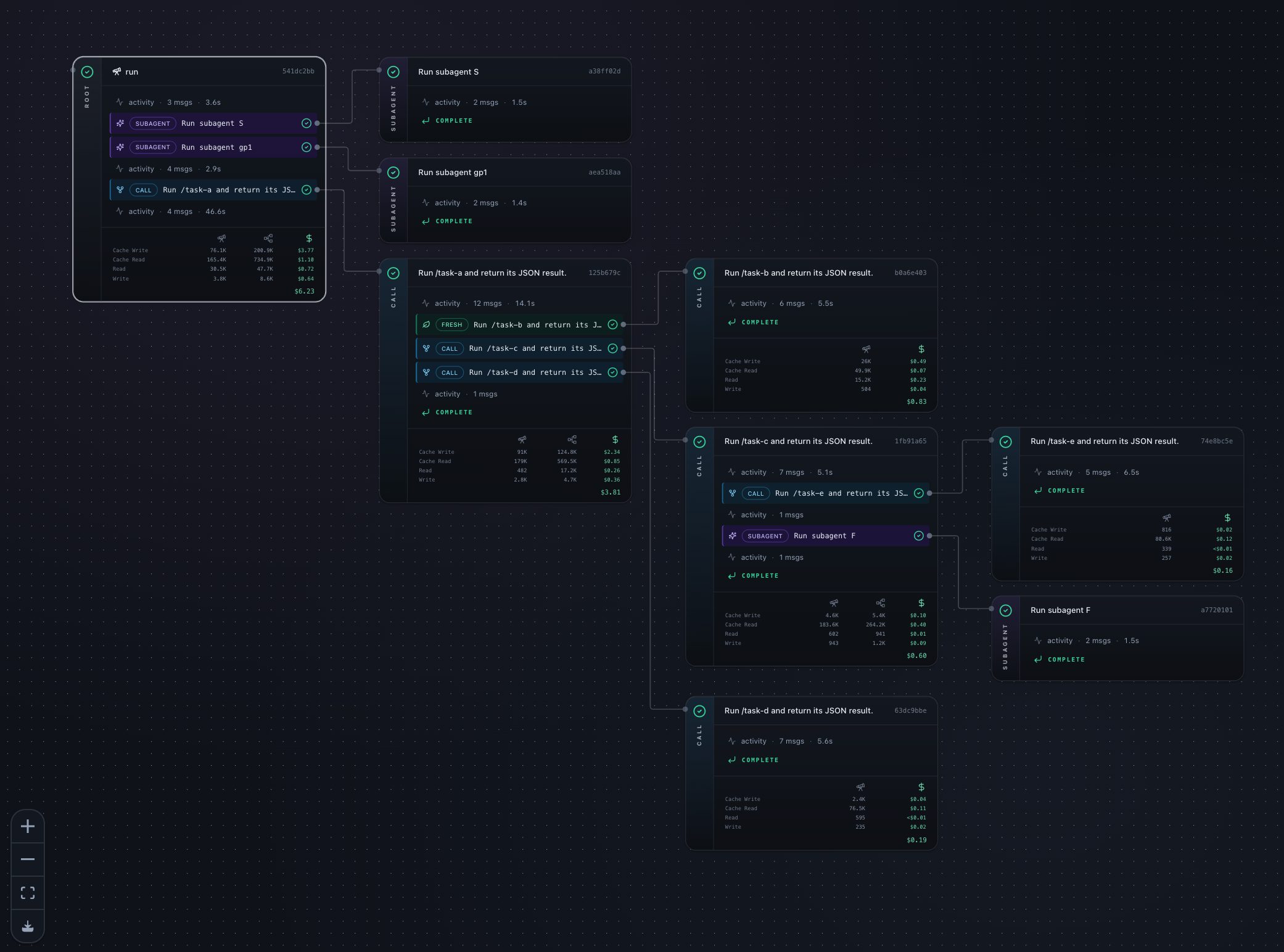Click status check on task-b node header
Viewport: 1284px width, 952px height.
(699, 273)
